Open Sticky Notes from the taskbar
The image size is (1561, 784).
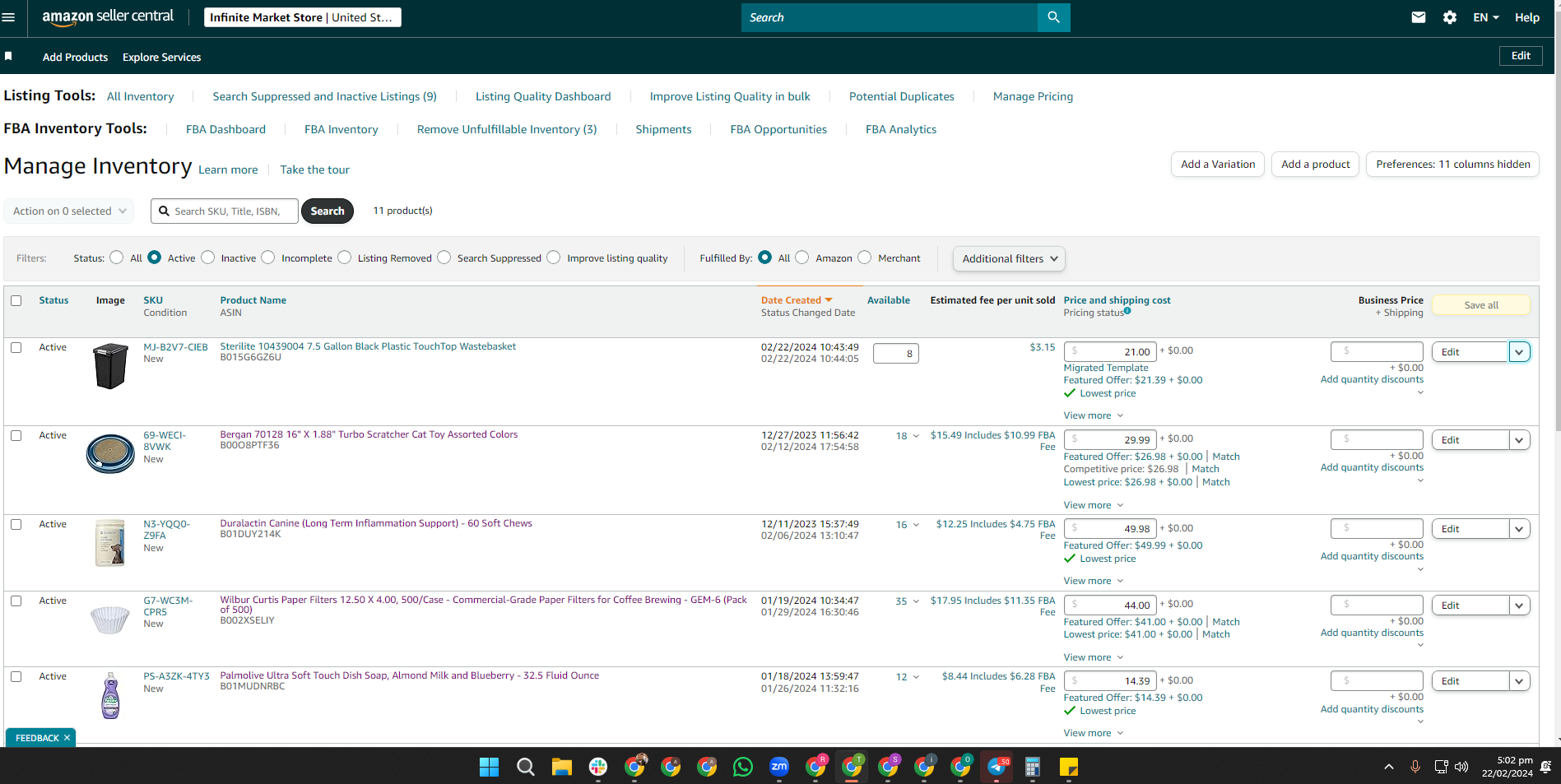click(x=1069, y=767)
